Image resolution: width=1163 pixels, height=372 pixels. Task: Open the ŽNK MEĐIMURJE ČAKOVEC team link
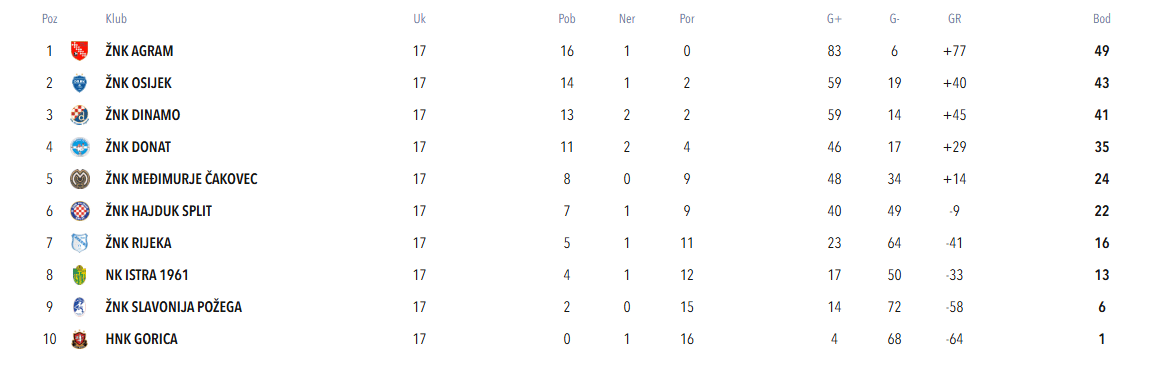182,179
